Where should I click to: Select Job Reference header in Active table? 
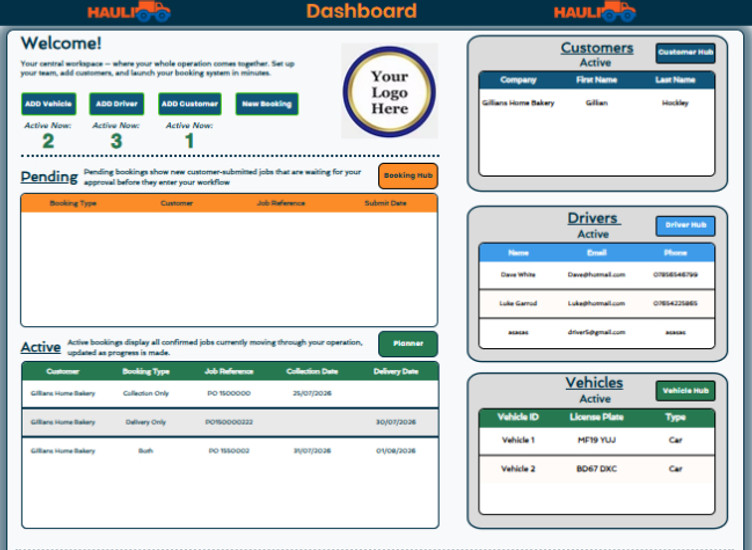229,372
